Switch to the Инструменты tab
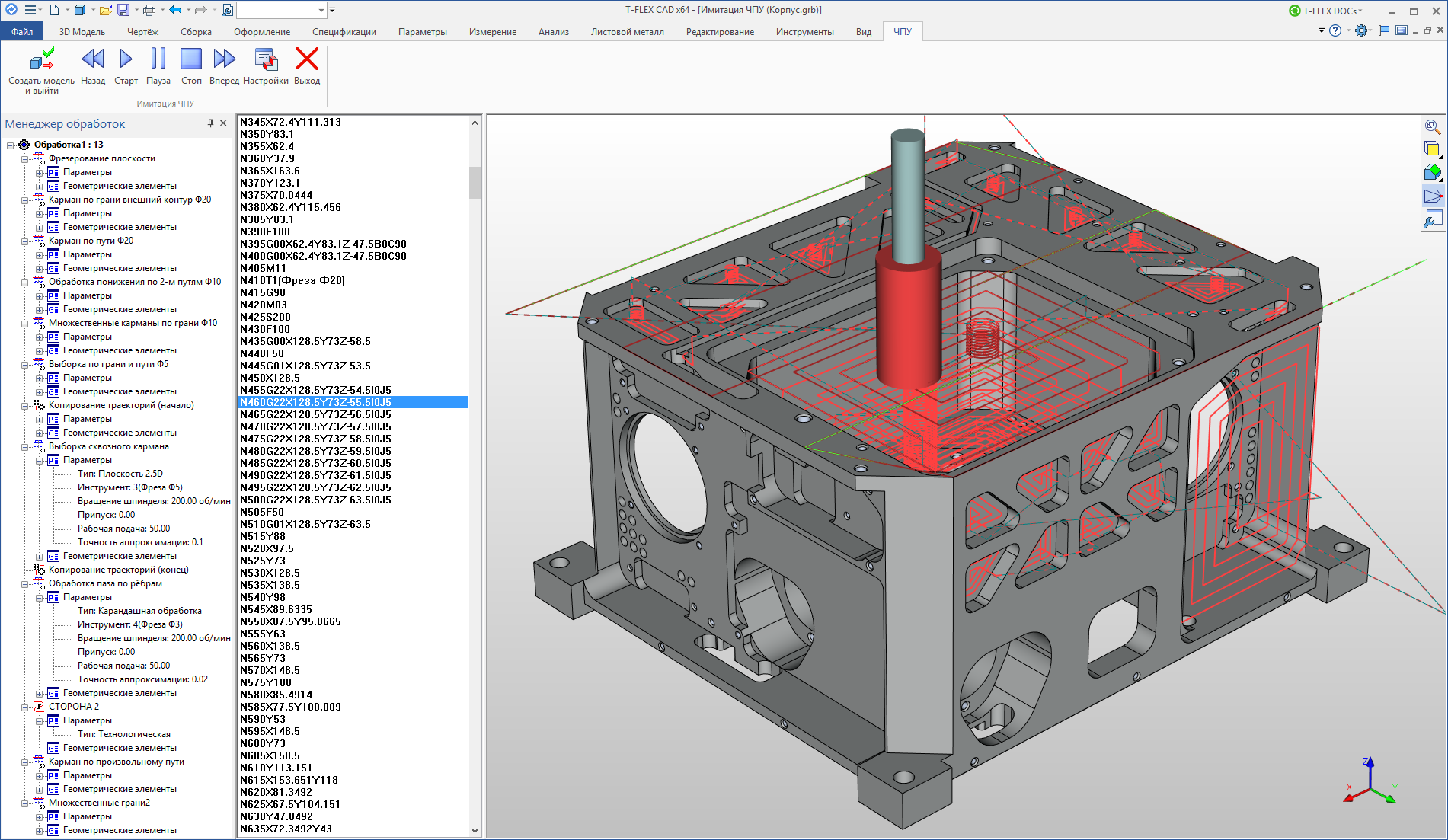The width and height of the screenshot is (1448, 840). point(805,32)
